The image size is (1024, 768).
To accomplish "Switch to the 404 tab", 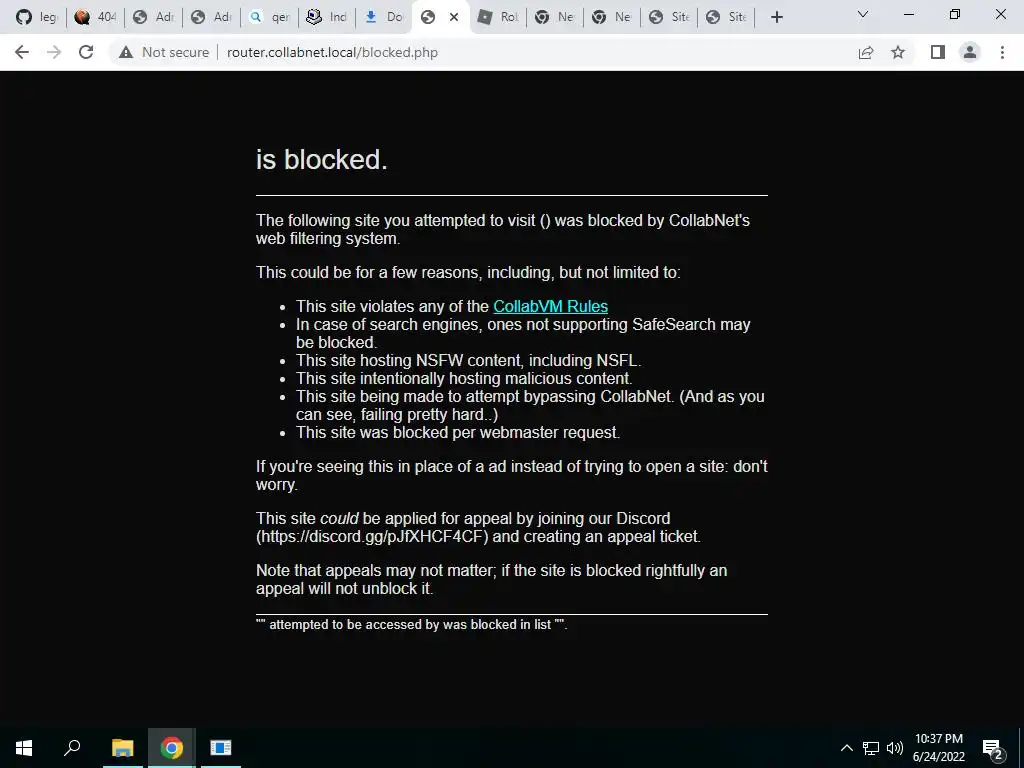I will pyautogui.click(x=95, y=17).
